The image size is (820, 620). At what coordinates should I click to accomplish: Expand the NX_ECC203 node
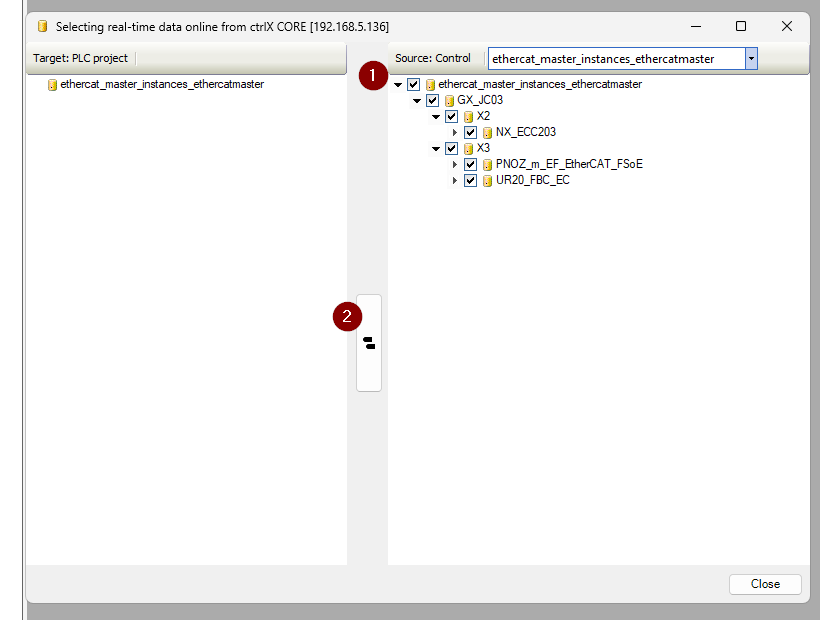pyautogui.click(x=455, y=132)
